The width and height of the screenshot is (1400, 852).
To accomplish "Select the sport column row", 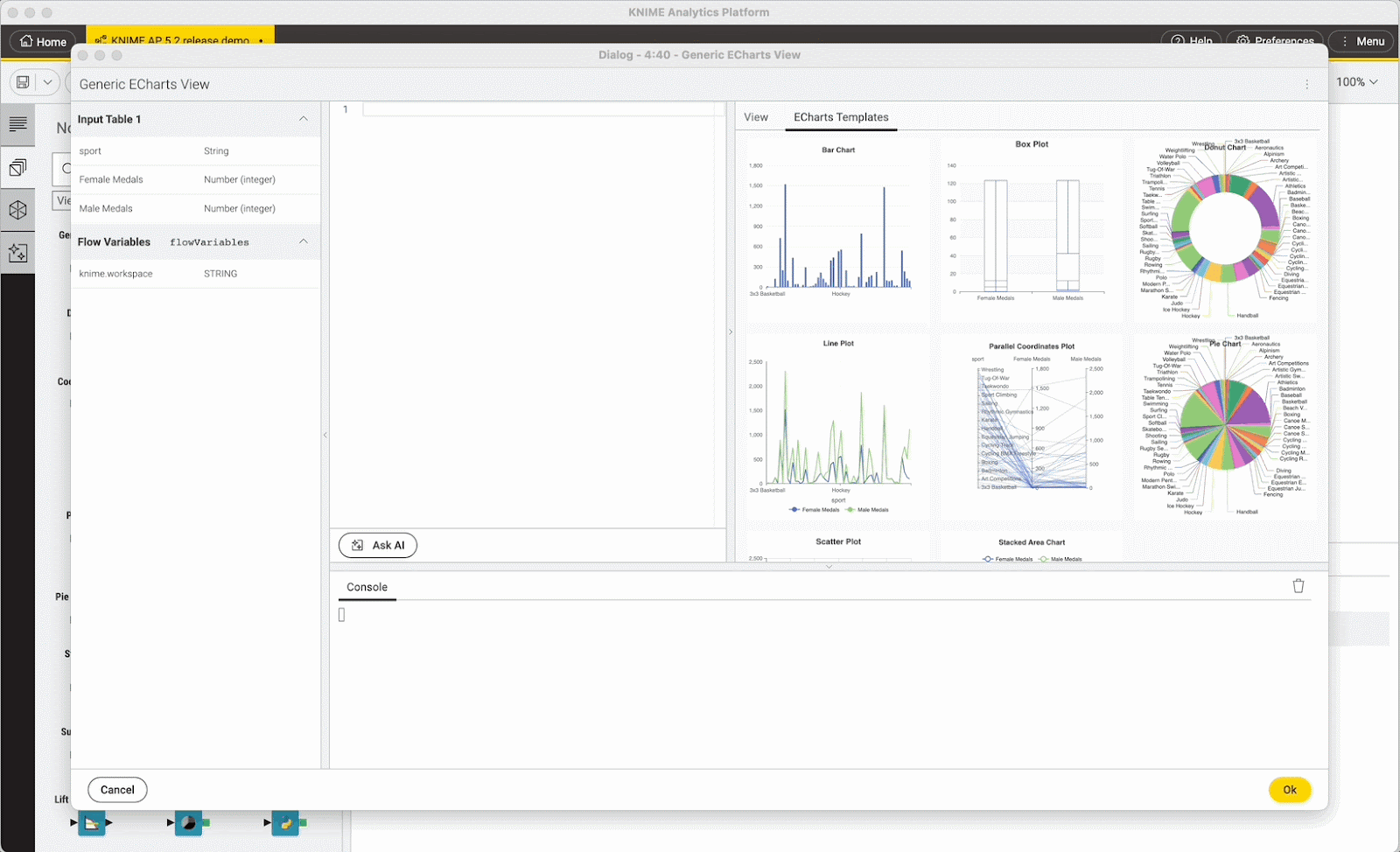I will point(196,150).
